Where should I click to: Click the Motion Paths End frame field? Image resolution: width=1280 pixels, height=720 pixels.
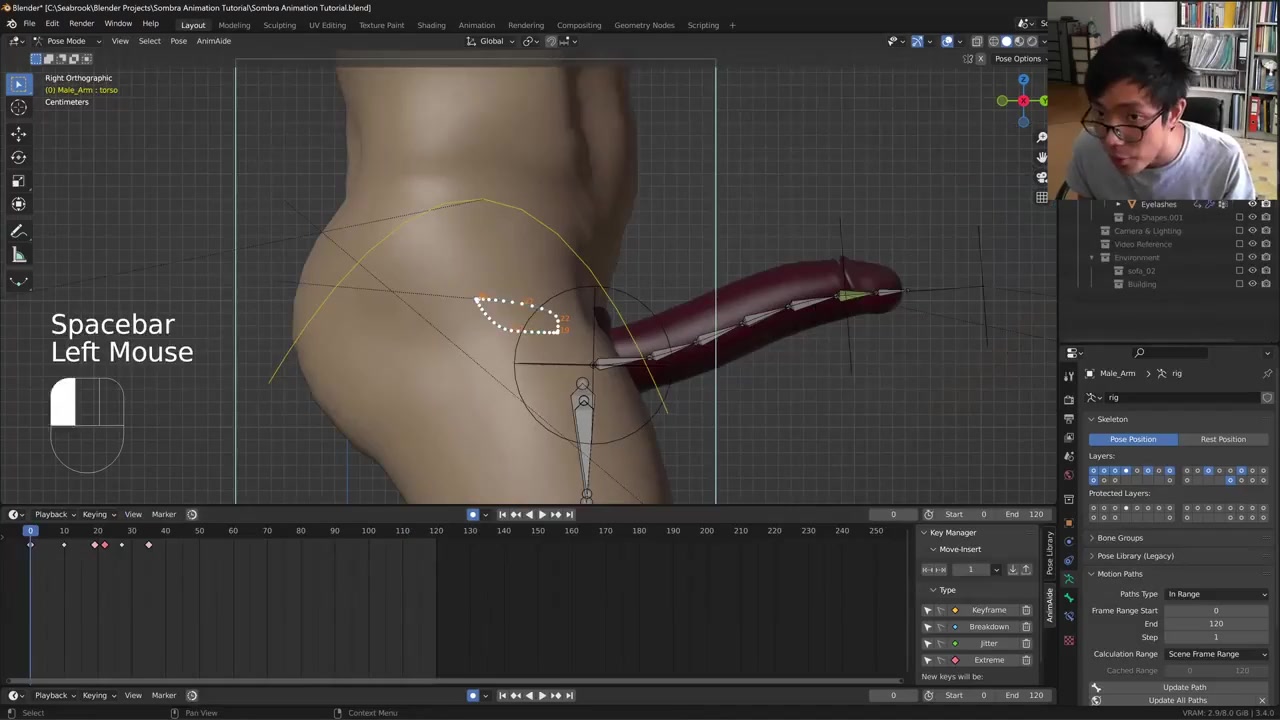(1216, 624)
